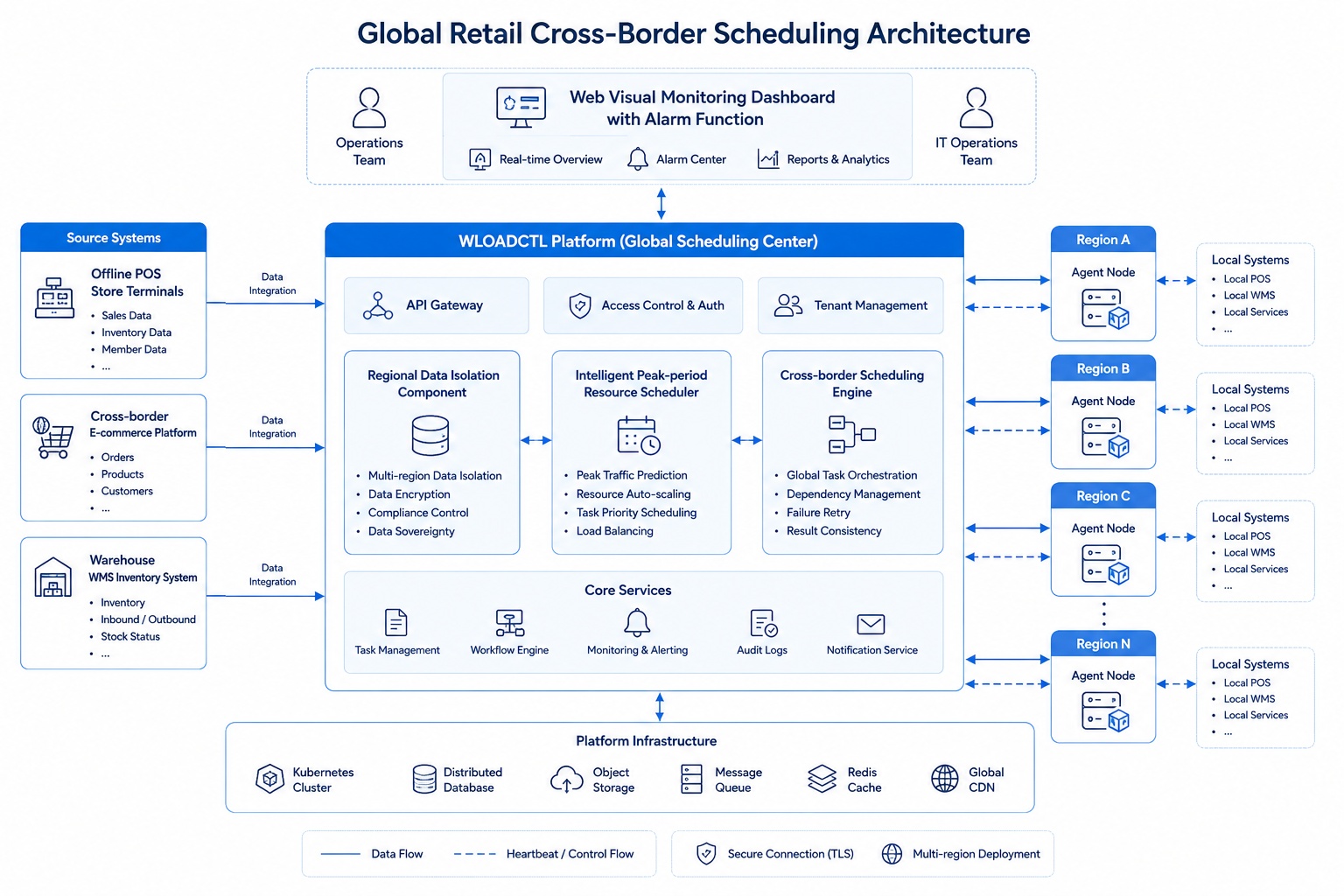
Task: Click the API Gateway network icon
Action: (378, 305)
